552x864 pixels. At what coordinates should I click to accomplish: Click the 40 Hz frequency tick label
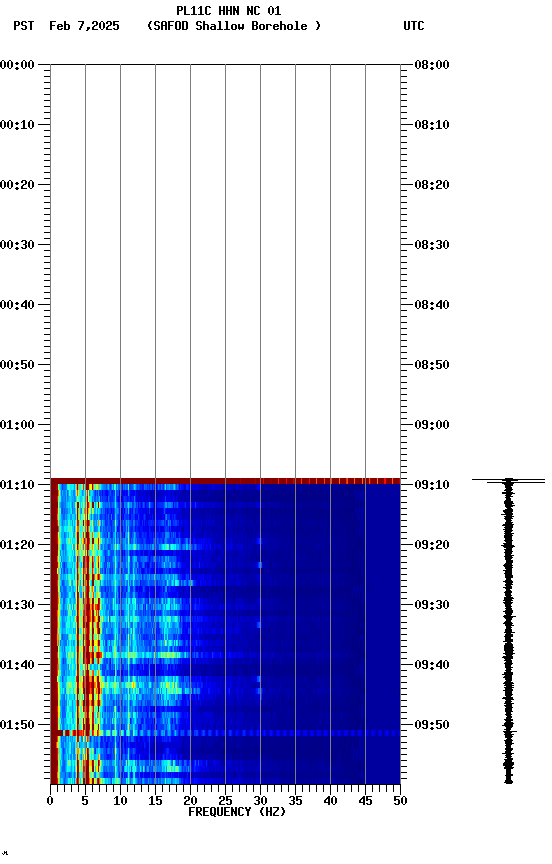tap(330, 801)
